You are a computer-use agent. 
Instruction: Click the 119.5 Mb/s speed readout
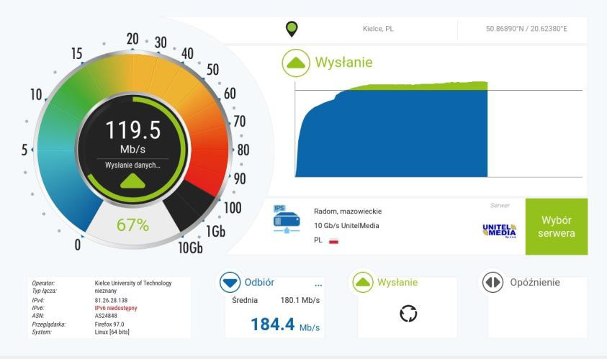[x=133, y=137]
